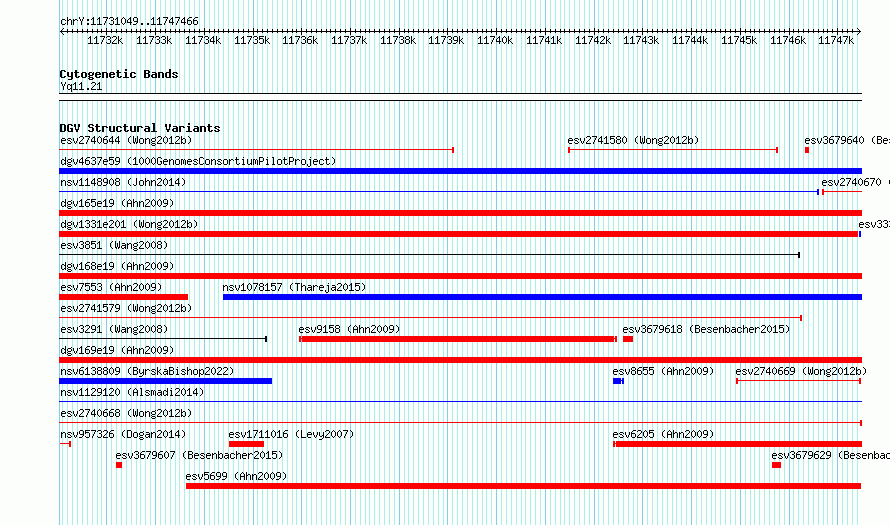Click the small red esv3679607 marker
Screen dimensions: 890x525
(119, 465)
